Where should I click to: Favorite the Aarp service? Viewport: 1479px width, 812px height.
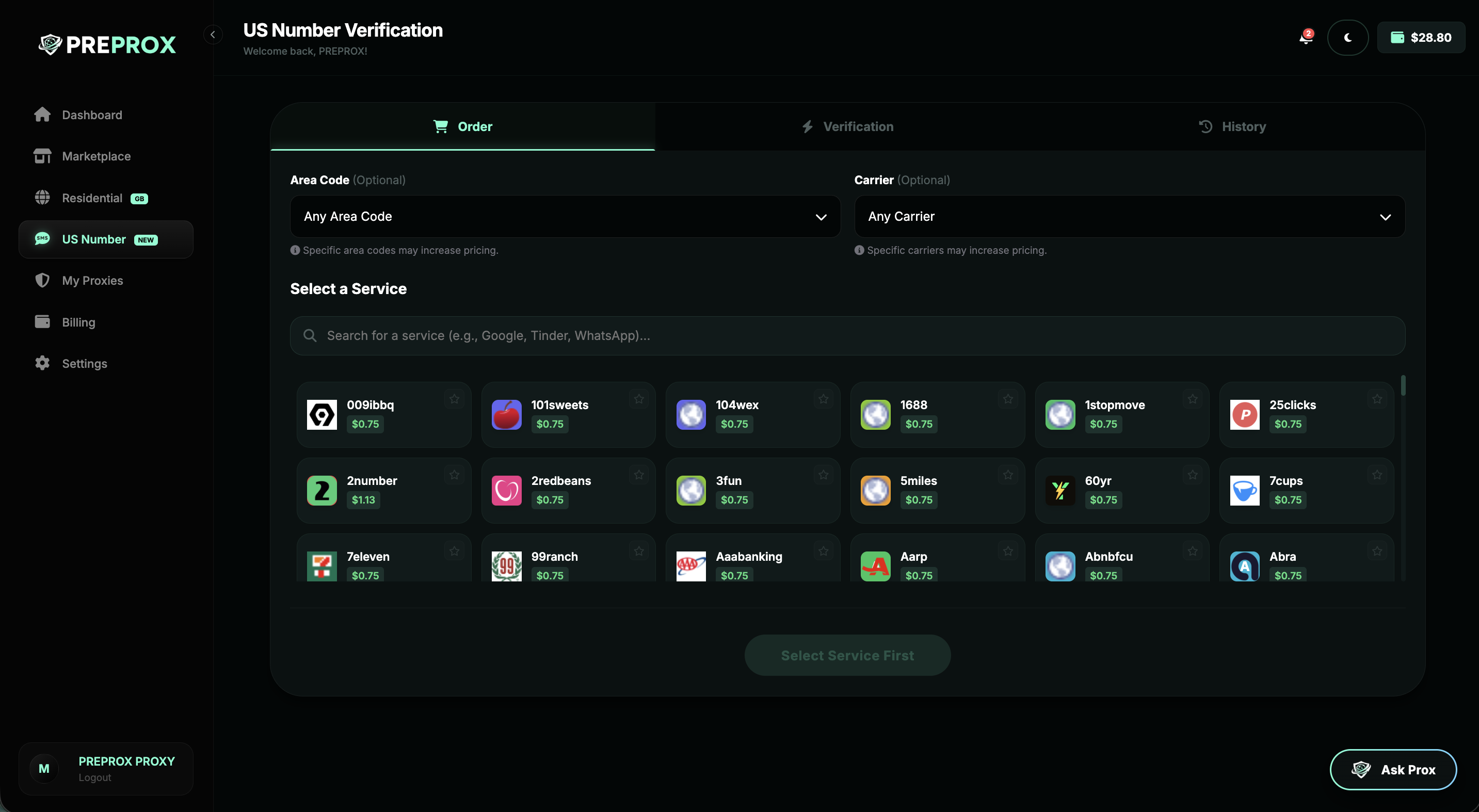pyautogui.click(x=1008, y=550)
